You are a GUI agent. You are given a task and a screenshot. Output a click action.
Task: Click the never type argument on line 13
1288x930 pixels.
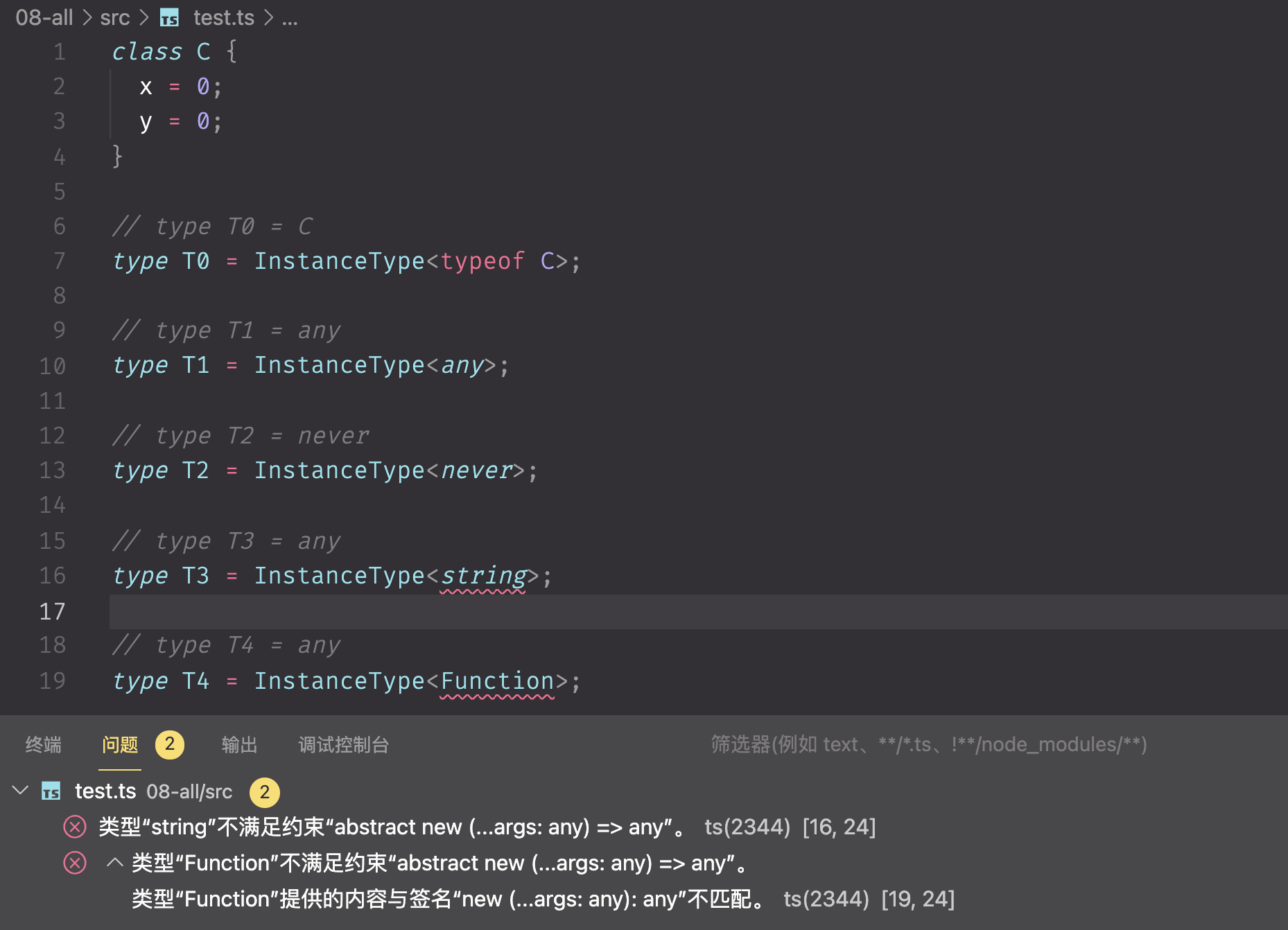477,471
